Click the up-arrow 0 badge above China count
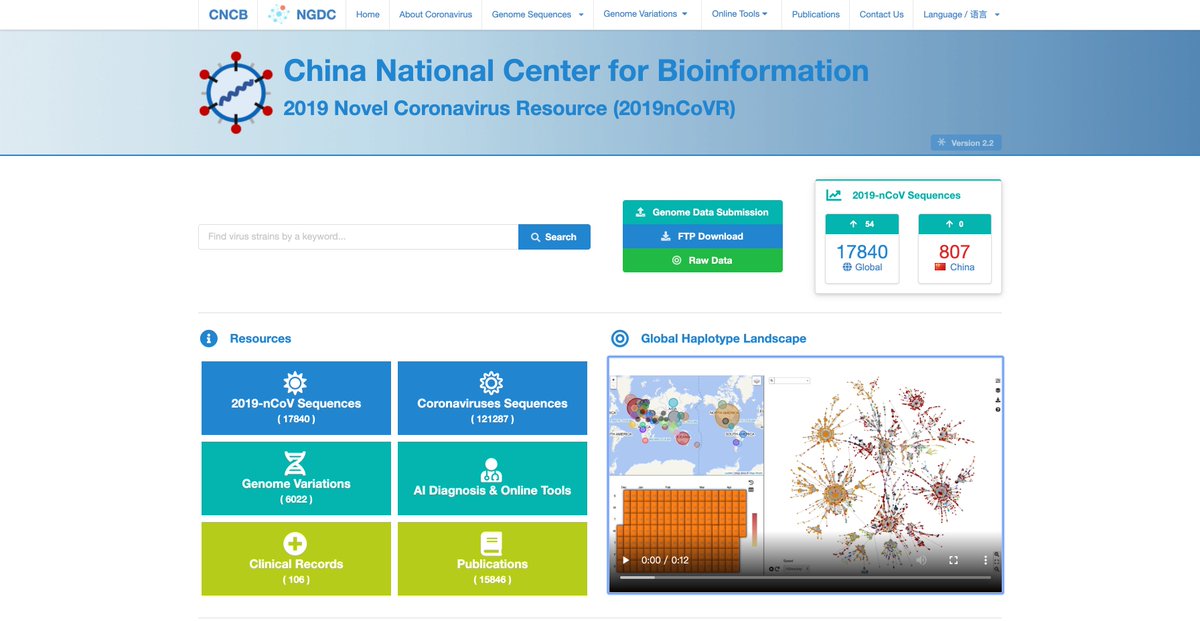Image resolution: width=1200 pixels, height=621 pixels. pyautogui.click(x=955, y=224)
